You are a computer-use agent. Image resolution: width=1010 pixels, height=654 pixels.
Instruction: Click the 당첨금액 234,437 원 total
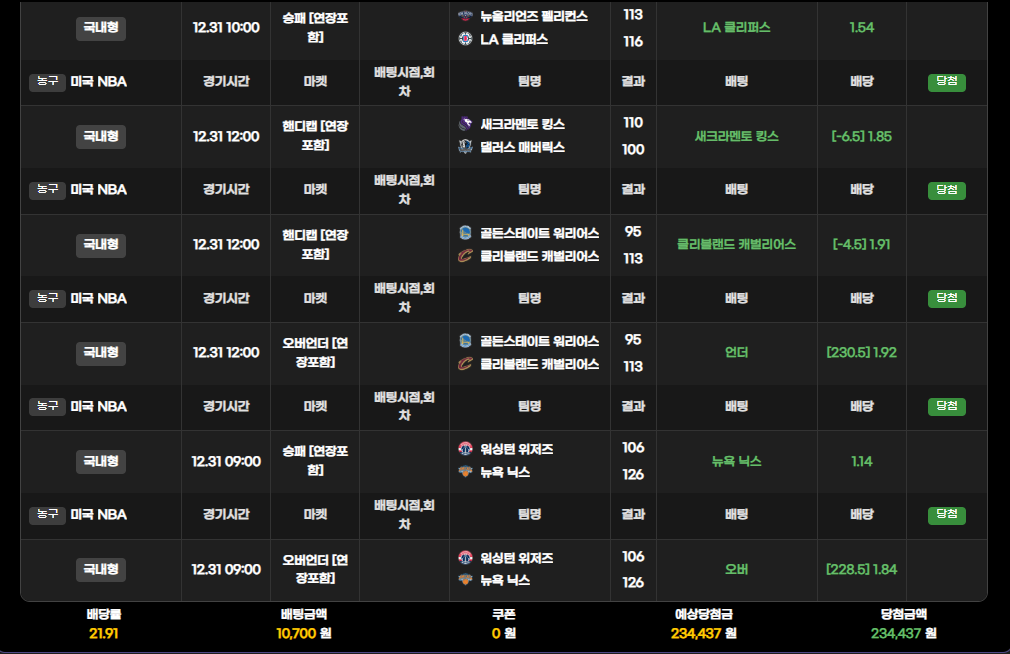coord(903,633)
